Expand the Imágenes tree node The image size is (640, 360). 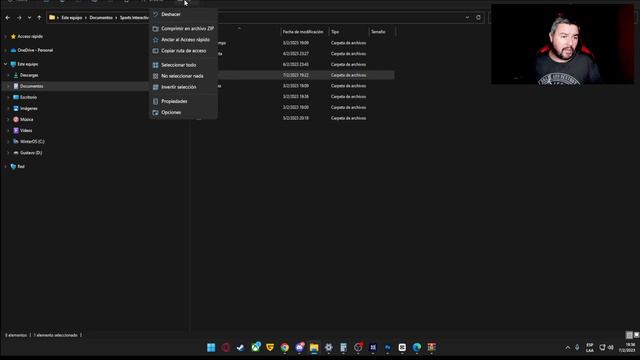pos(8,109)
